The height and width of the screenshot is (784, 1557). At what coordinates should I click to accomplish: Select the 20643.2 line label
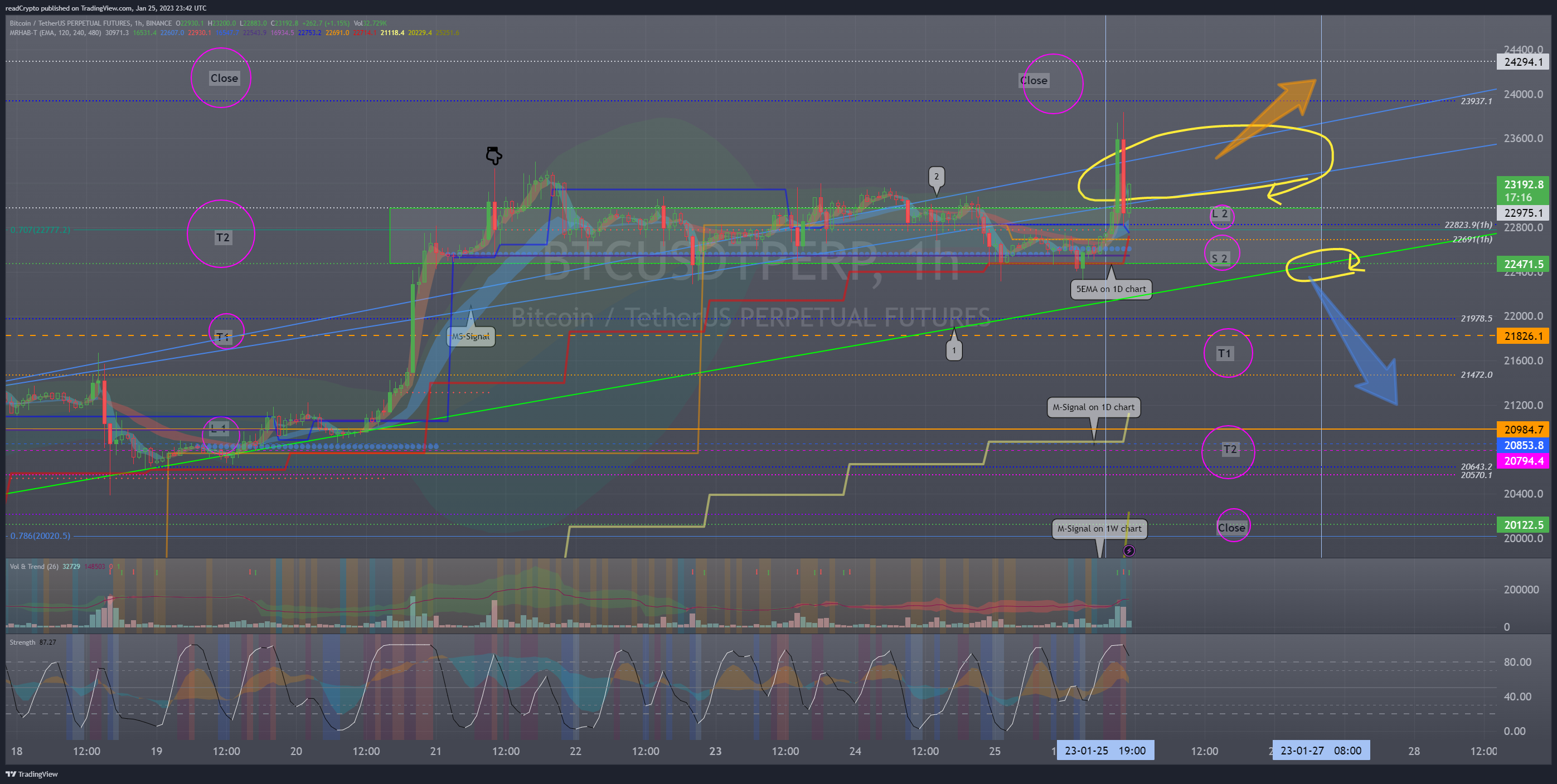pyautogui.click(x=1476, y=467)
